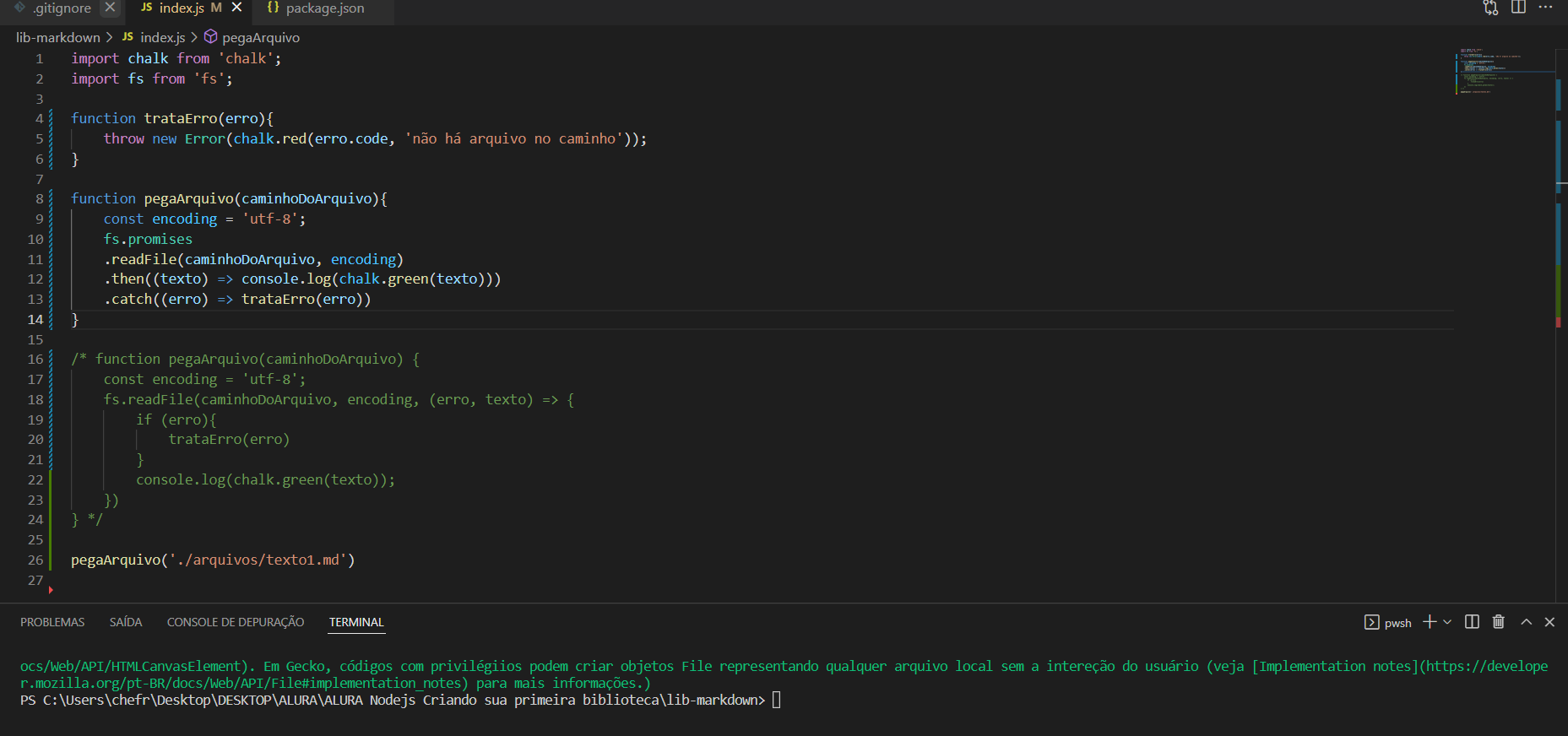Viewport: 1568px width, 736px height.
Task: Click the pwsh terminal shell icon
Action: coord(1371,622)
